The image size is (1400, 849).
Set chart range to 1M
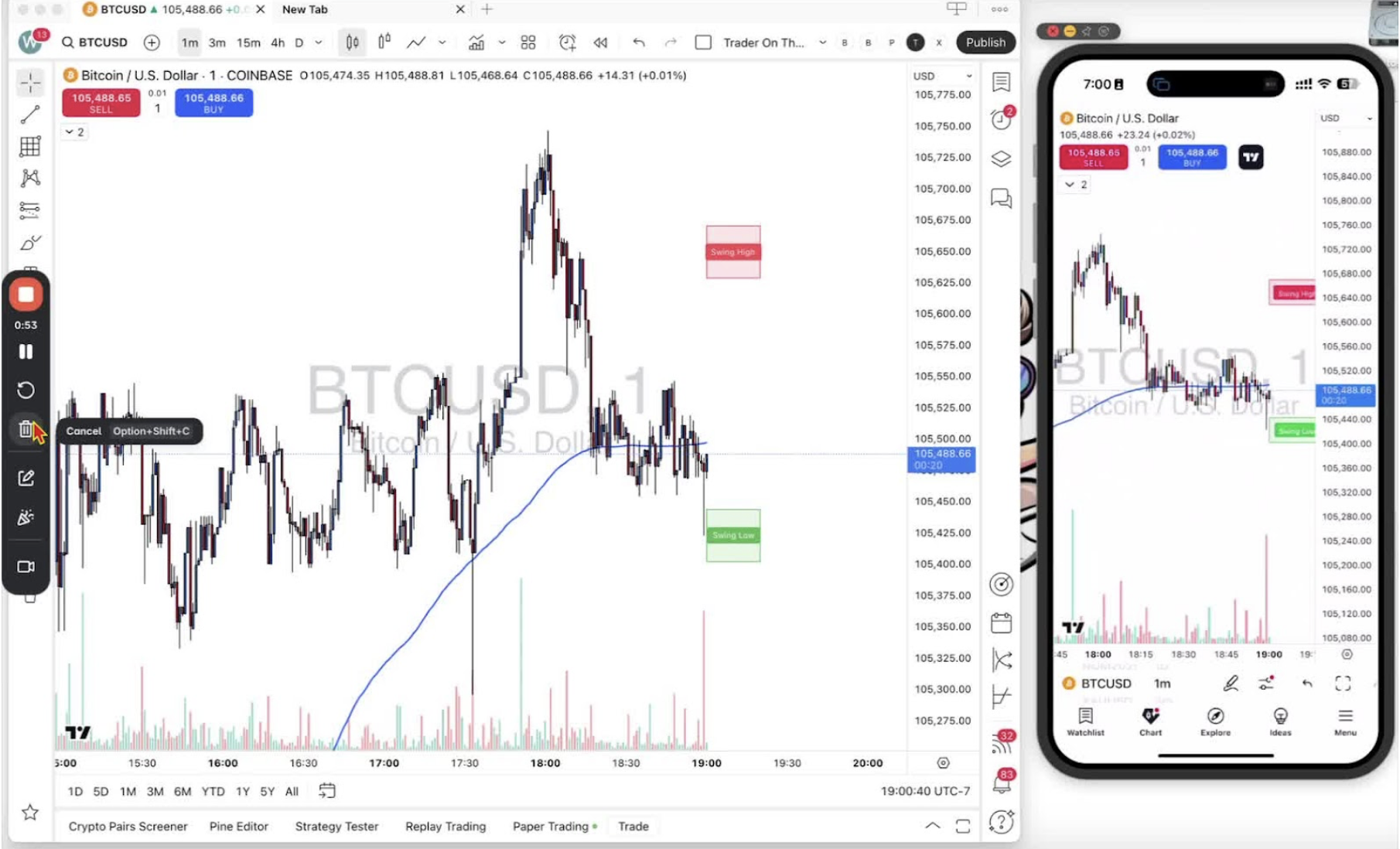128,791
